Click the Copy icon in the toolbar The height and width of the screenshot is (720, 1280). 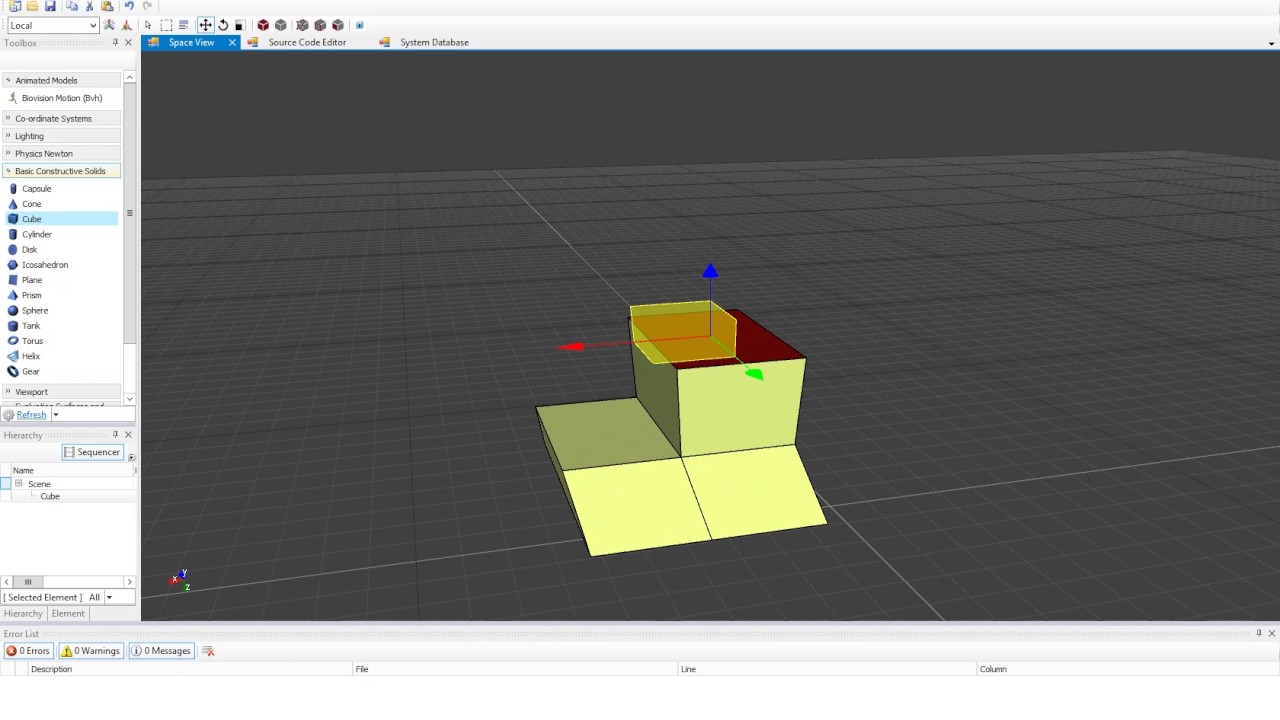point(71,6)
